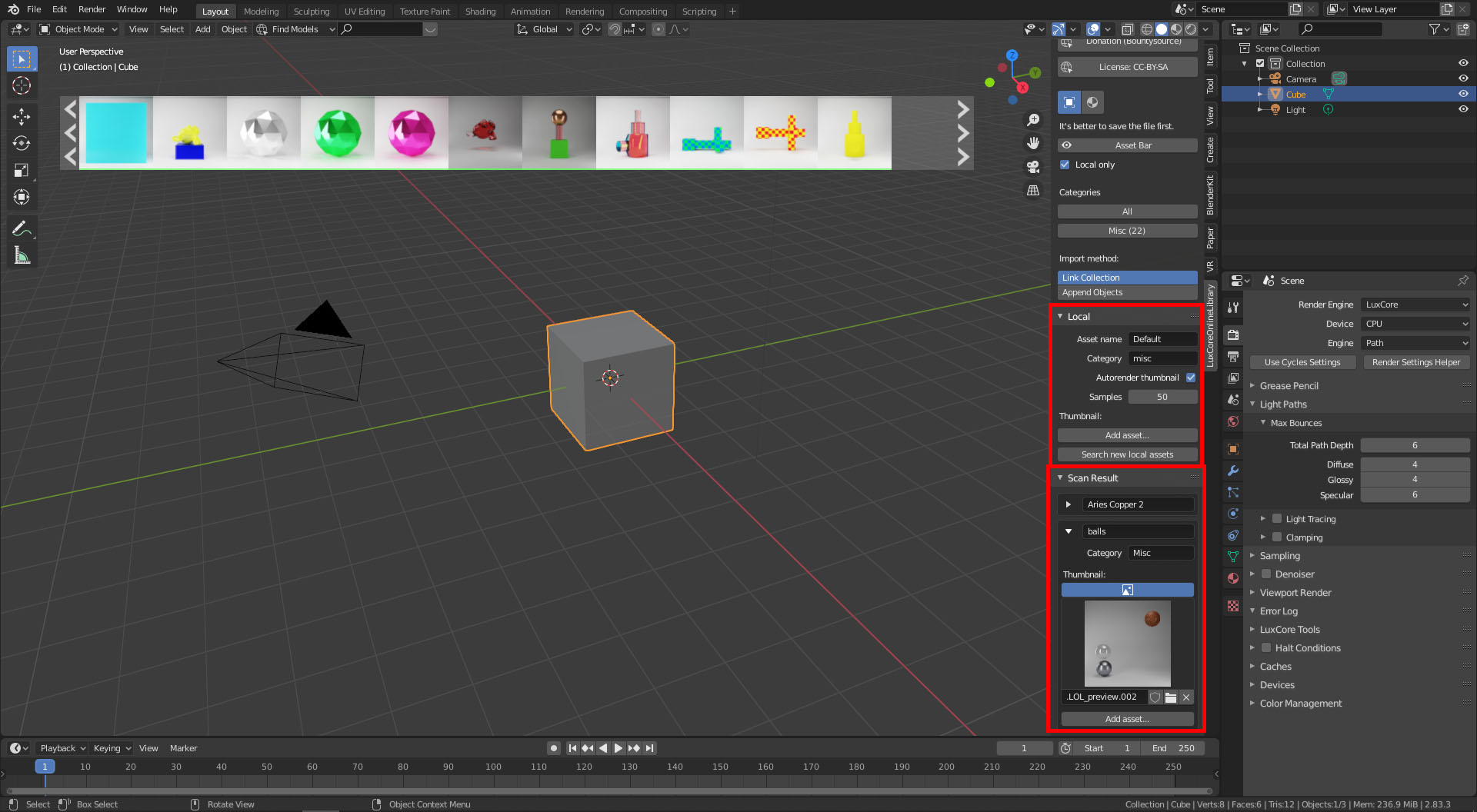Open the Render menu
Viewport: 1477px width, 812px height.
pyautogui.click(x=92, y=9)
